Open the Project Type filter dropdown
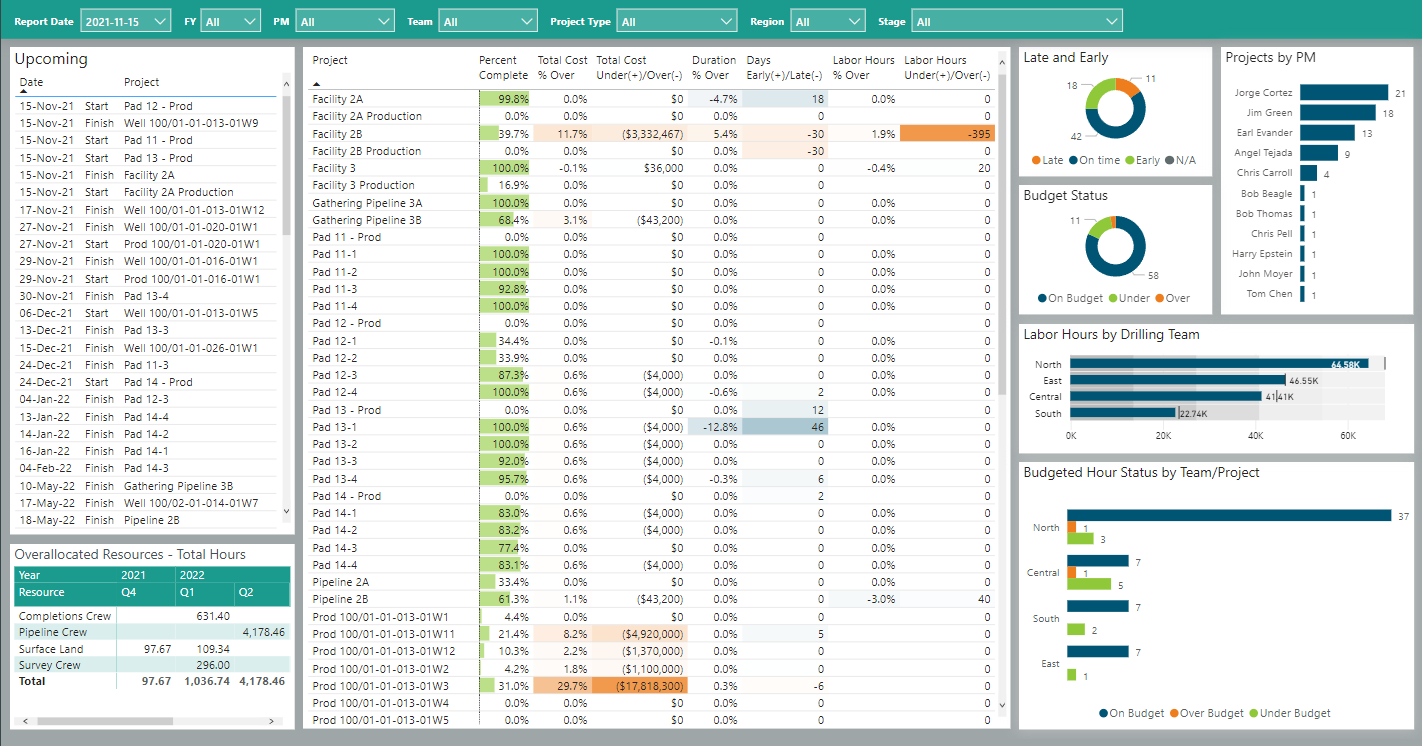This screenshot has width=1422, height=746. tap(676, 21)
